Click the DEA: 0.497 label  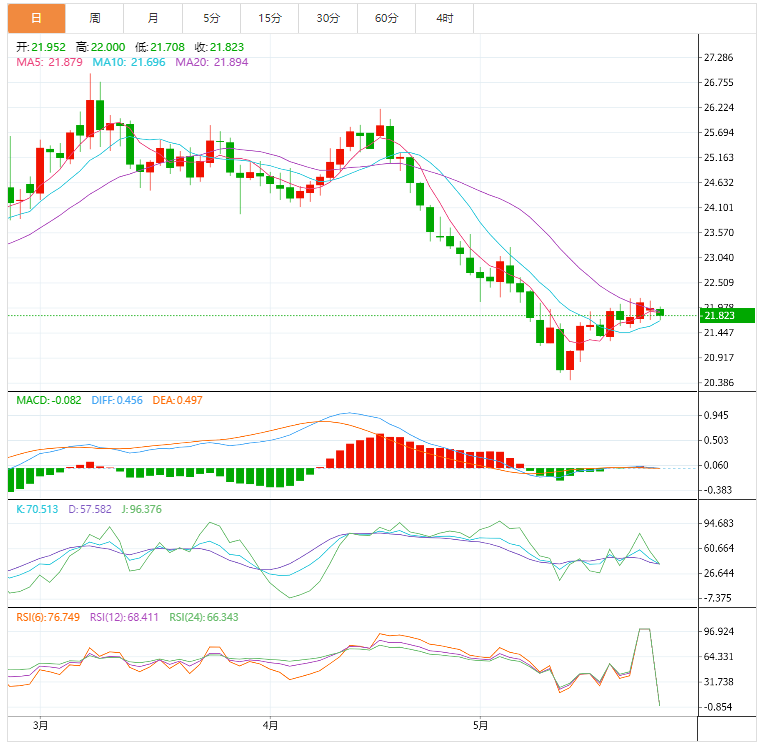(x=177, y=401)
